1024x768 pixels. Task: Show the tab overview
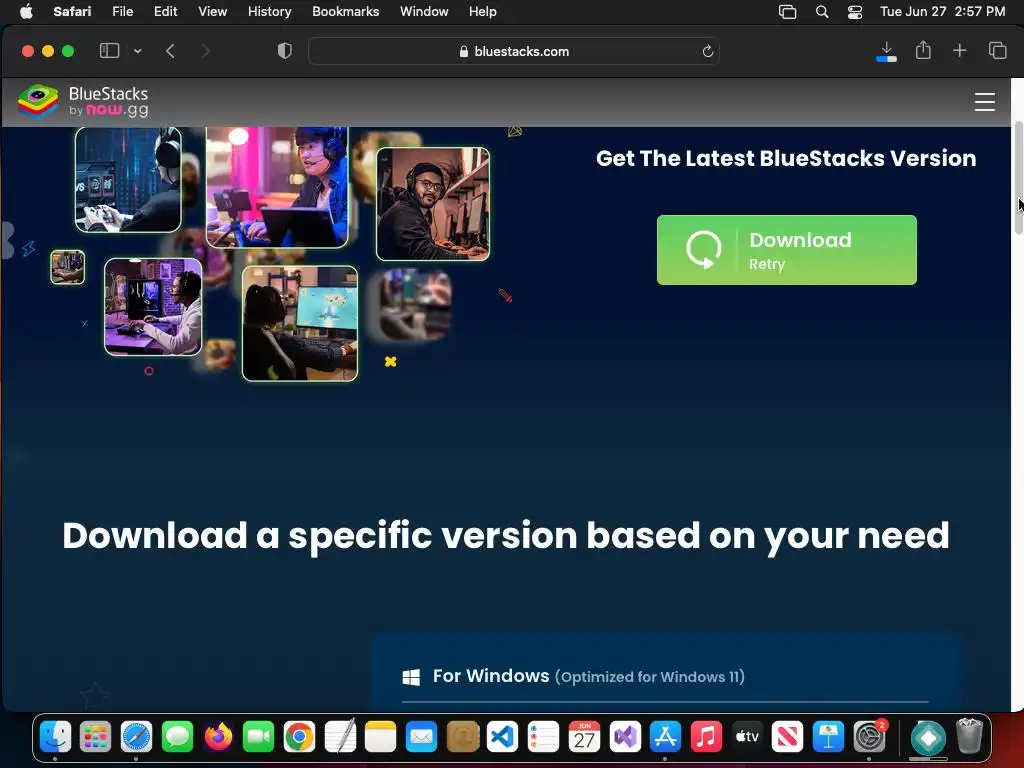[x=997, y=50]
